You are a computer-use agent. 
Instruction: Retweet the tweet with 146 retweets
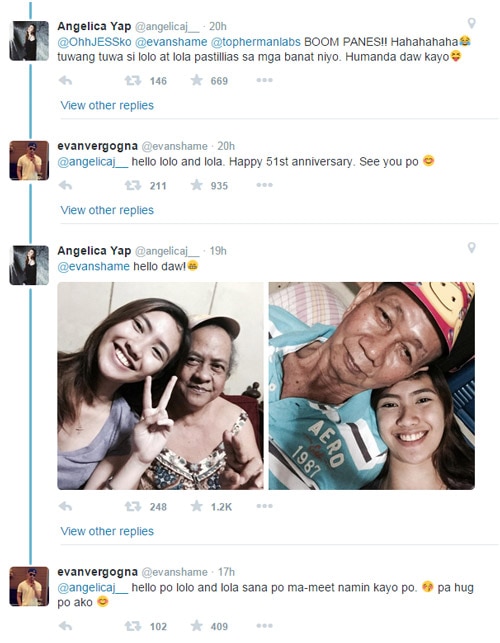point(132,80)
